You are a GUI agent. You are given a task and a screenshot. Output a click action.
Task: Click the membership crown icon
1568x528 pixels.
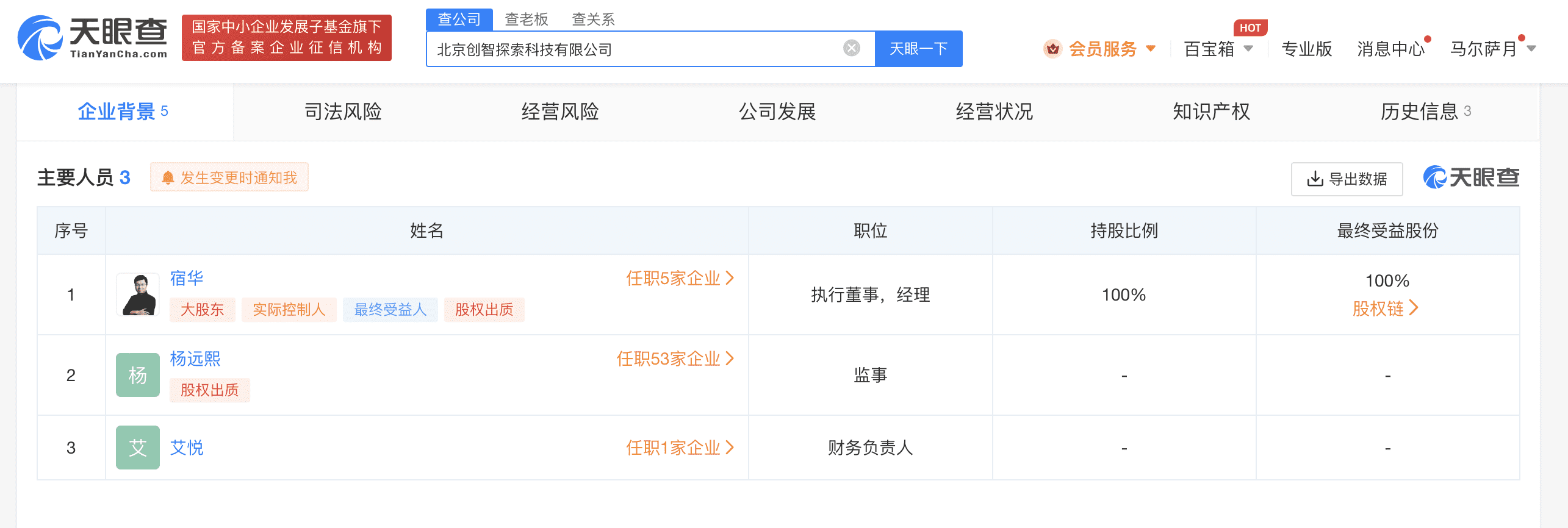1052,49
